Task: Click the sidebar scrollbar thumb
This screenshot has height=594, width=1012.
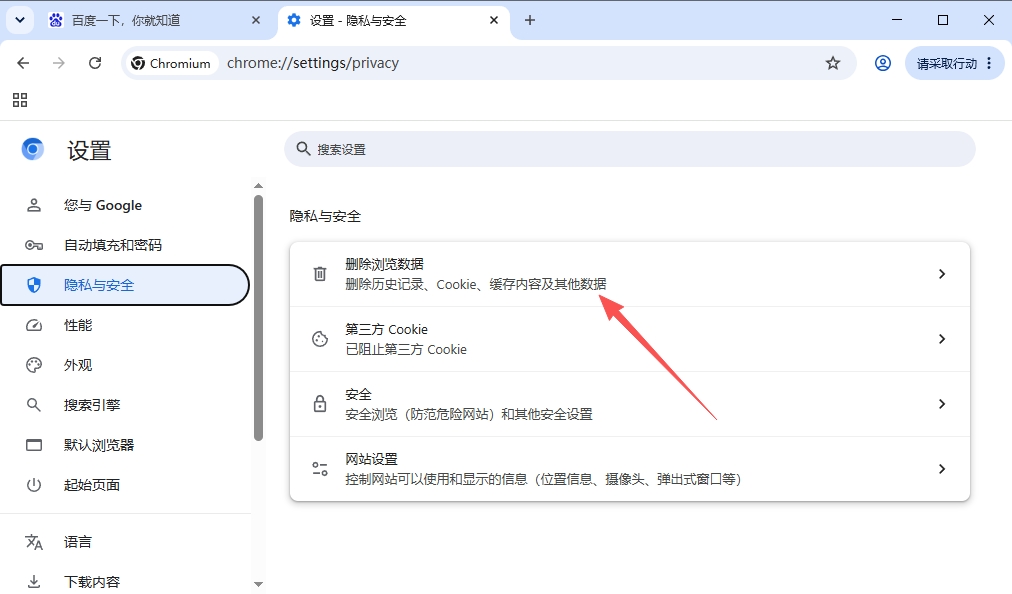Action: tap(258, 318)
